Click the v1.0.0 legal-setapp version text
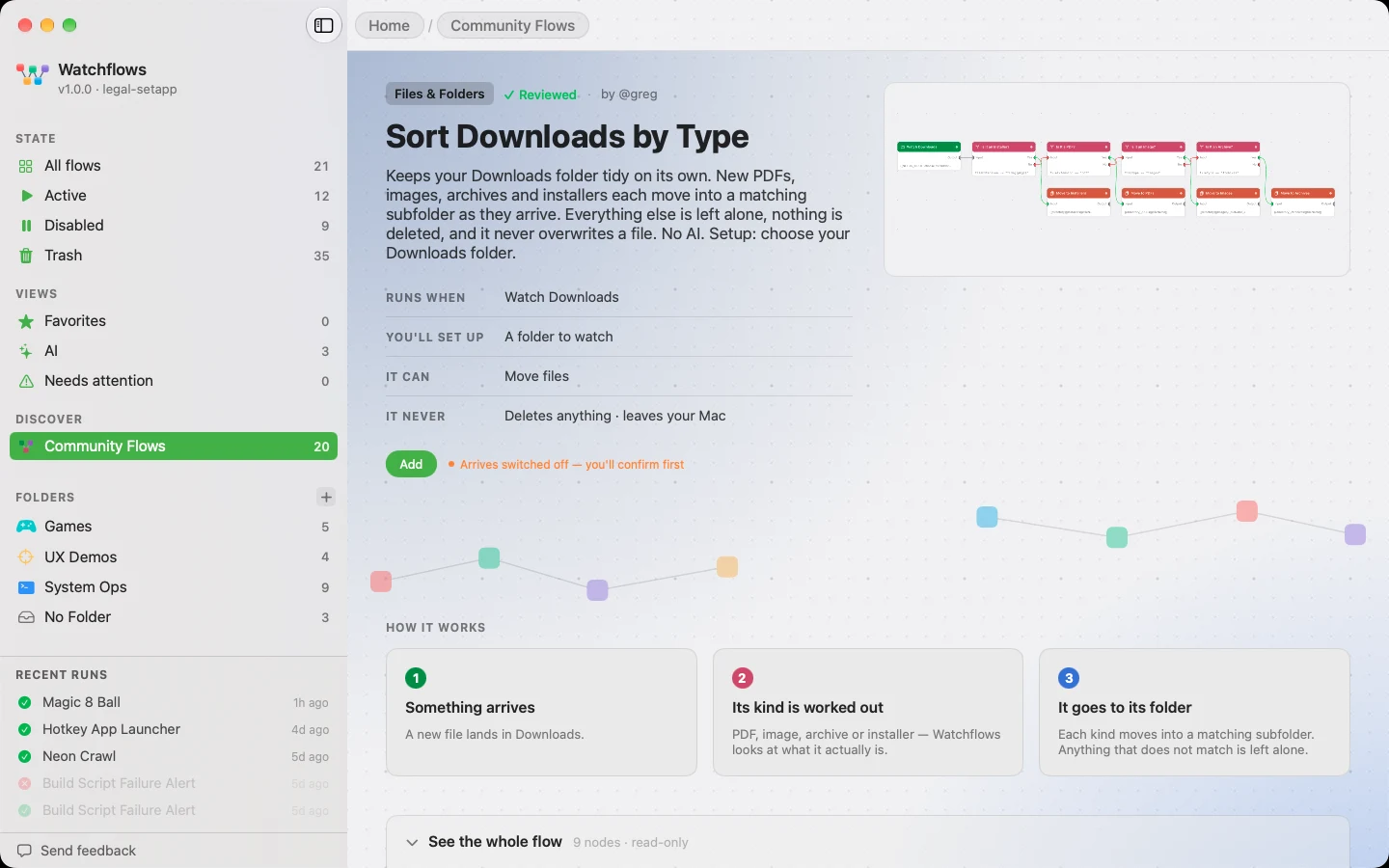Screen dimensions: 1389x868 [x=118, y=90]
